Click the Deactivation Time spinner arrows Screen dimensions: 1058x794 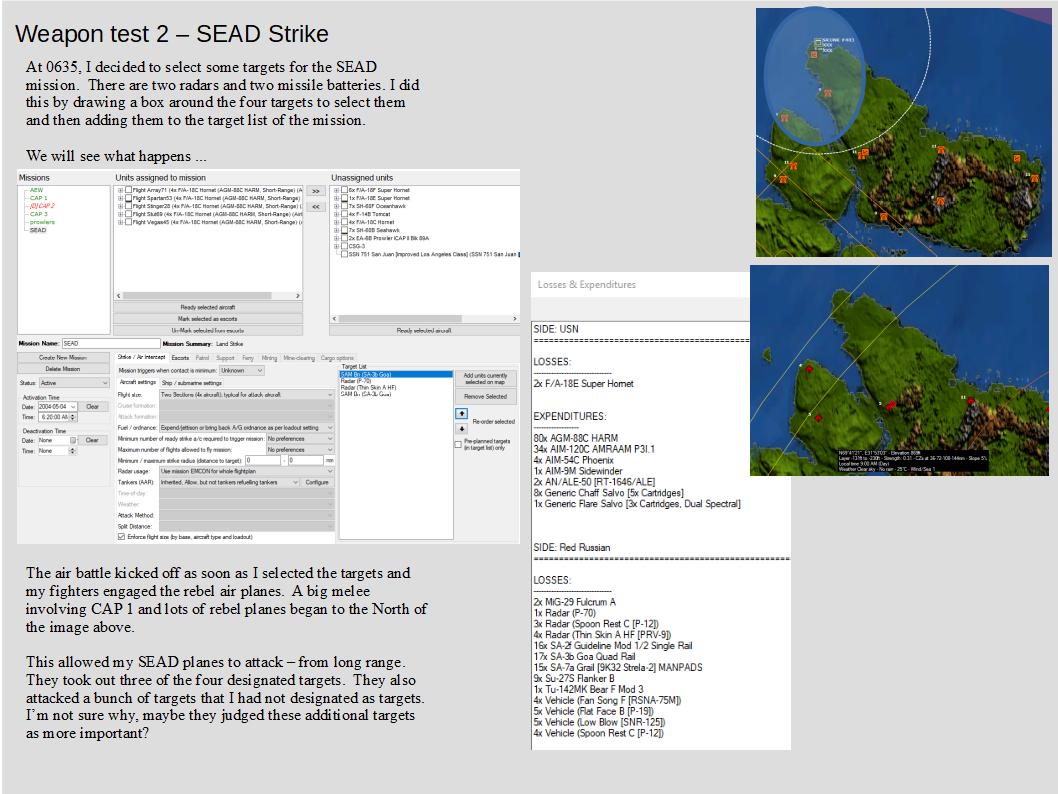pyautogui.click(x=73, y=451)
